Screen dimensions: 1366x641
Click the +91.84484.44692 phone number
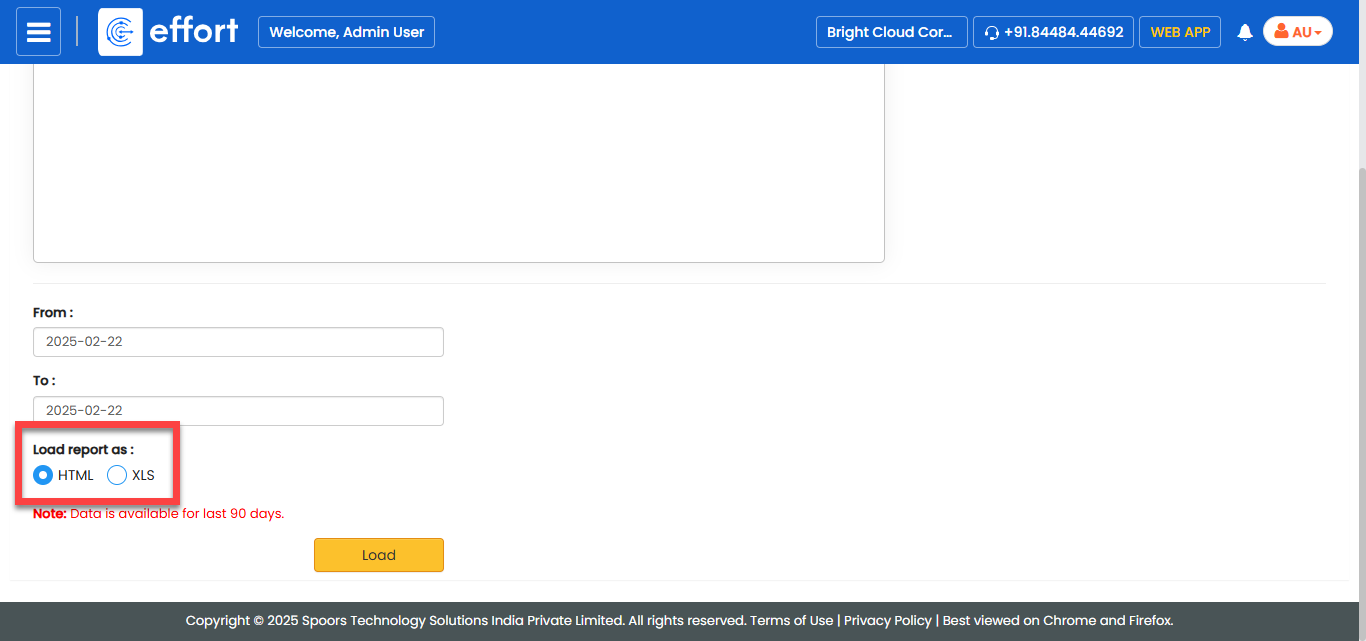[1063, 32]
